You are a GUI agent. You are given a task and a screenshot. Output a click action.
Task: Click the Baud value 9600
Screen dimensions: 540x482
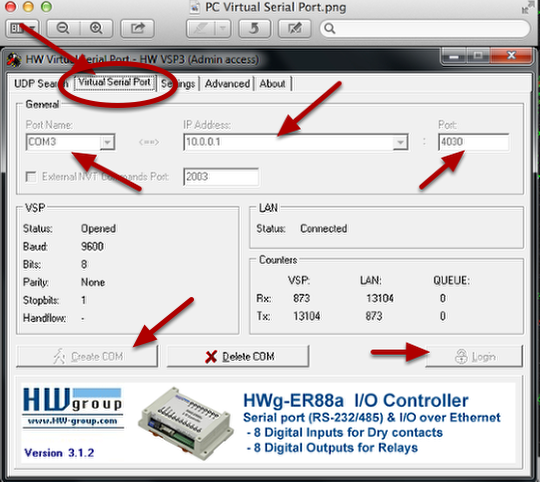click(x=92, y=247)
